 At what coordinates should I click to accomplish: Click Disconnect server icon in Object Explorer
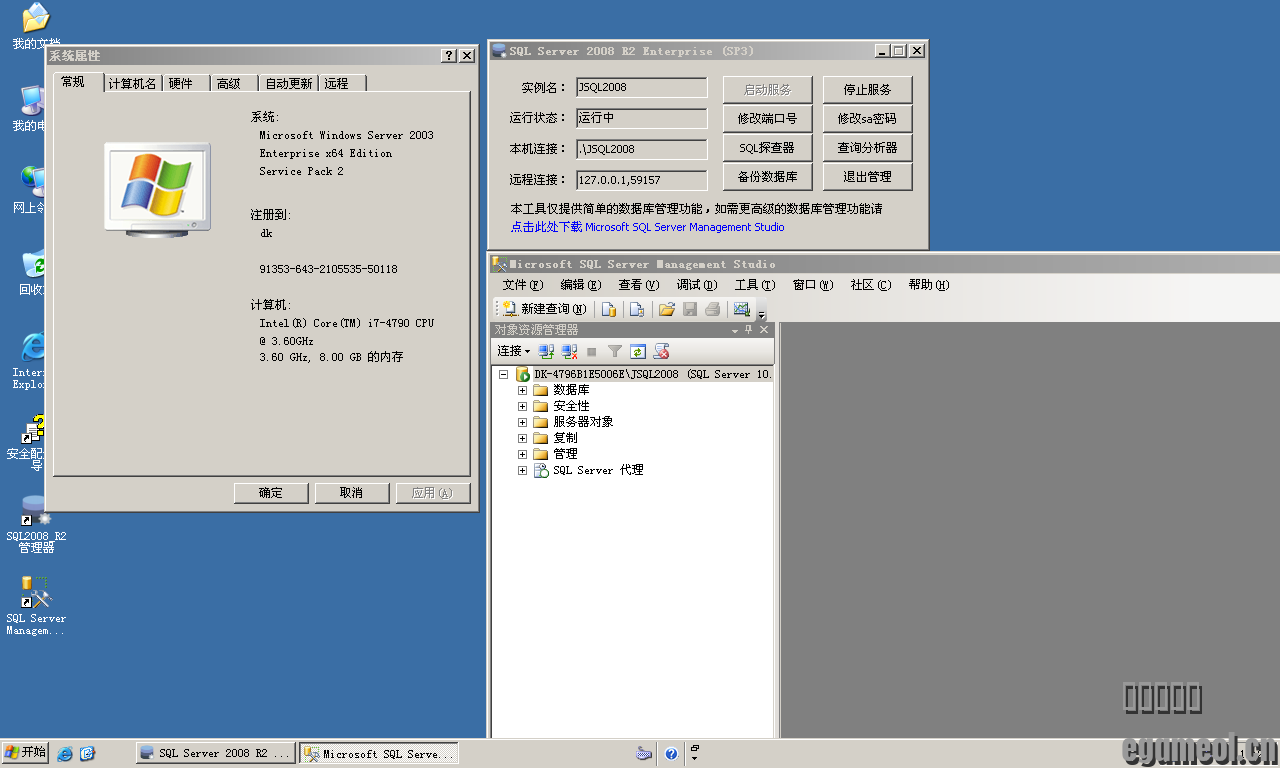coord(569,351)
